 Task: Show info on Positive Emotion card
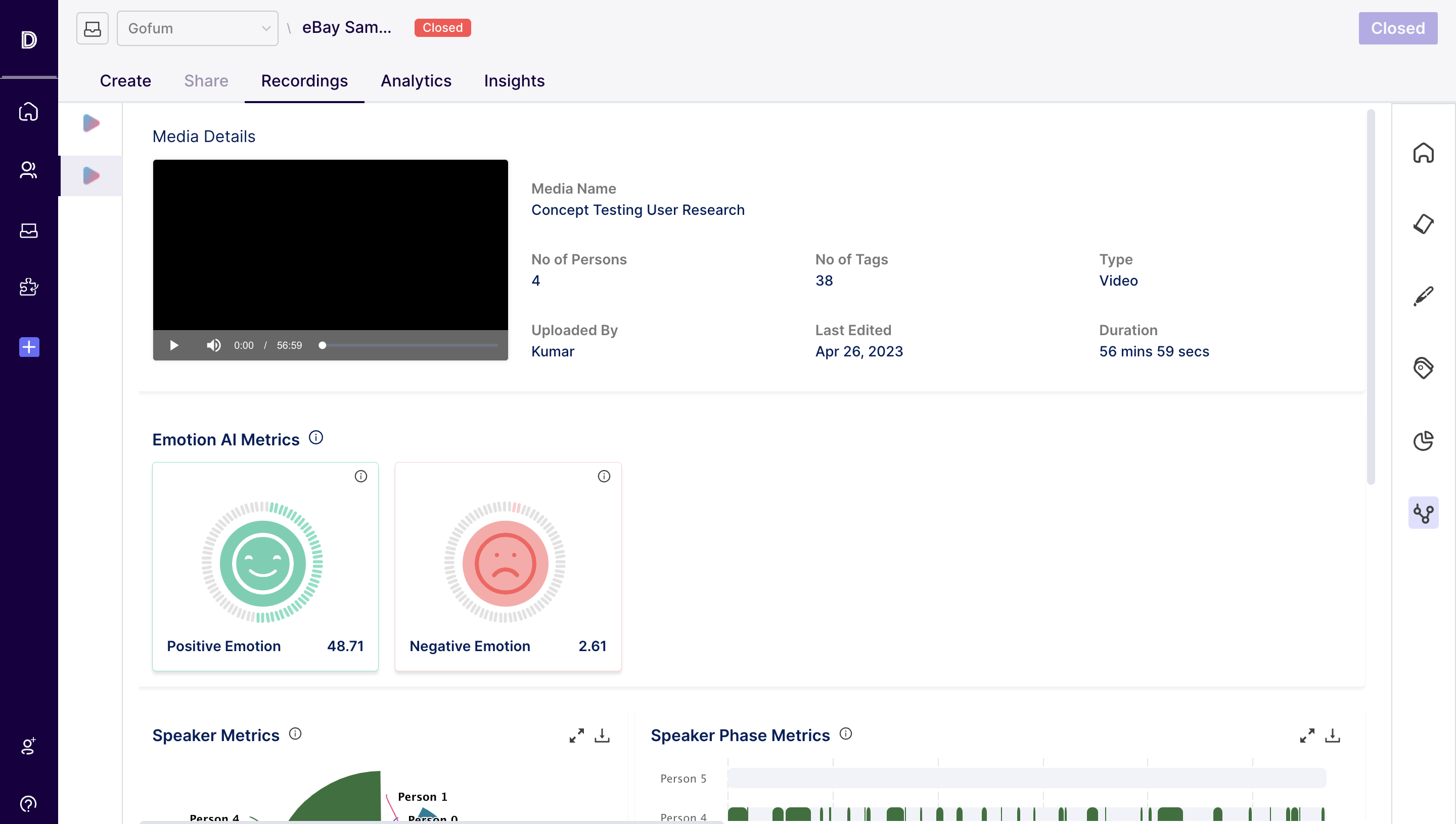pyautogui.click(x=360, y=477)
